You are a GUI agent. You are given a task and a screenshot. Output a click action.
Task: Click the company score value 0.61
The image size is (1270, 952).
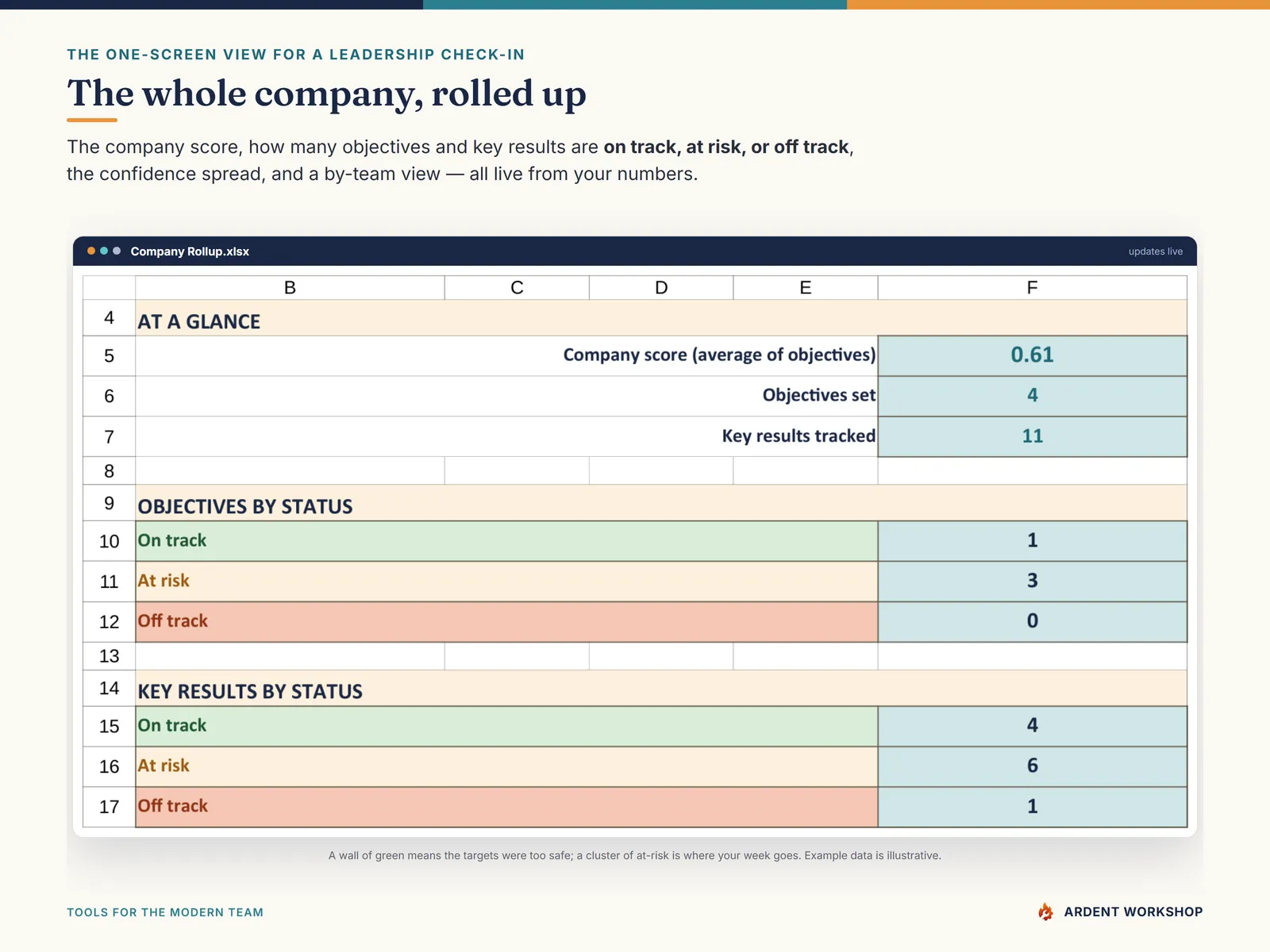tap(1033, 355)
